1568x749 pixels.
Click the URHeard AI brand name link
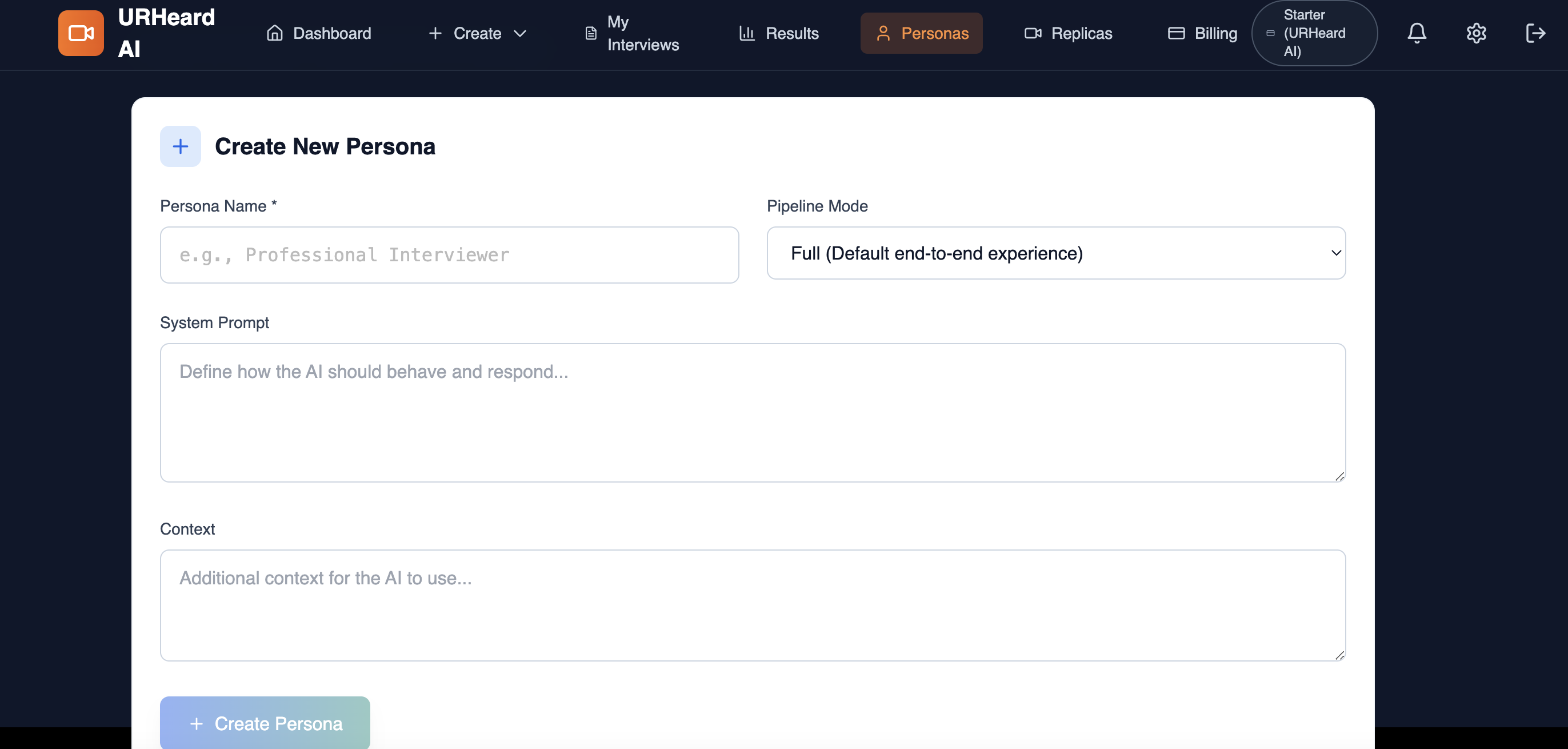166,33
